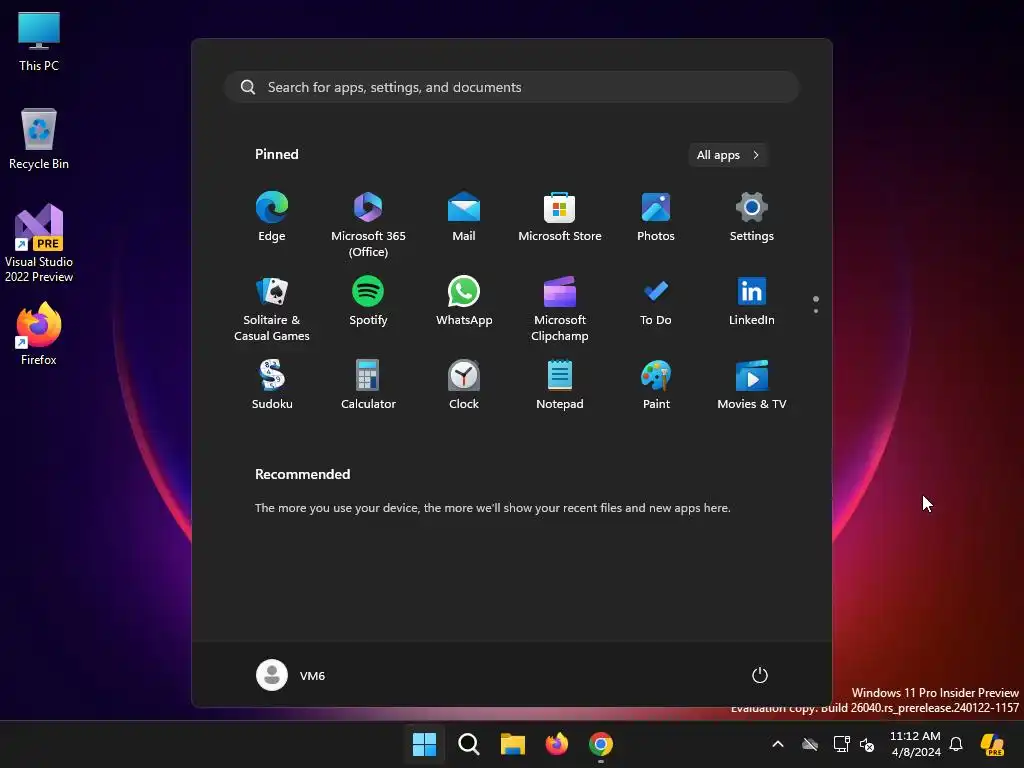Open the clock and date flyout
This screenshot has height=768, width=1024.
[916, 744]
